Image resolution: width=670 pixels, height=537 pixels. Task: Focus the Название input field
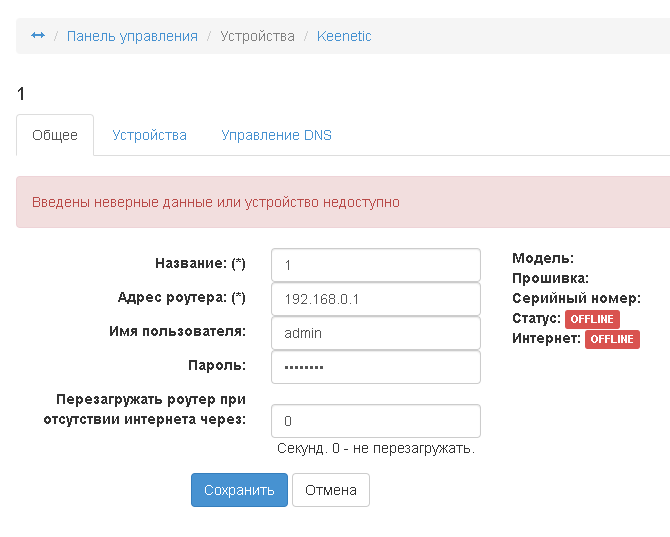point(376,265)
